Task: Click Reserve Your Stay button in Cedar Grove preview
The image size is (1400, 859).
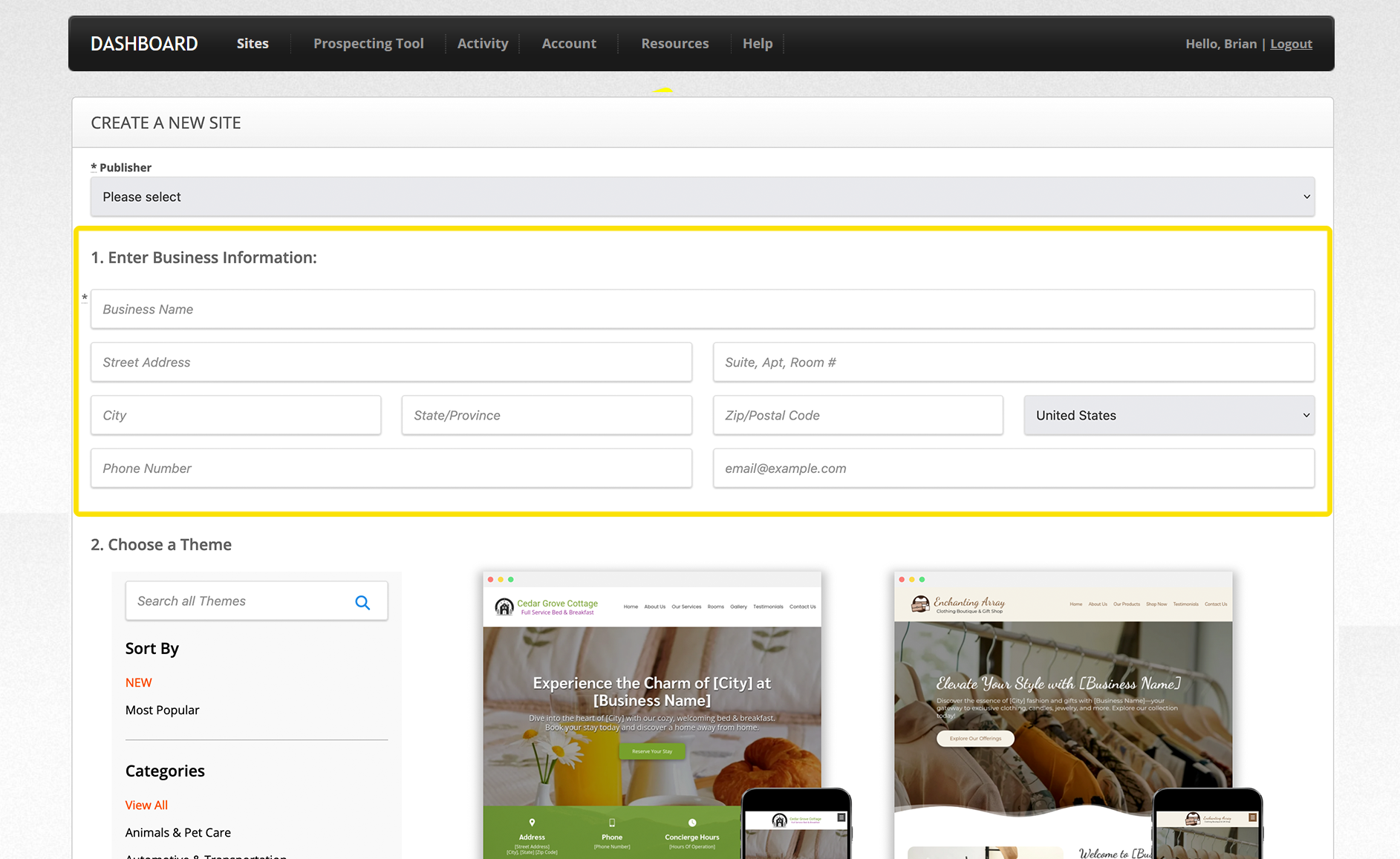Action: pos(652,751)
